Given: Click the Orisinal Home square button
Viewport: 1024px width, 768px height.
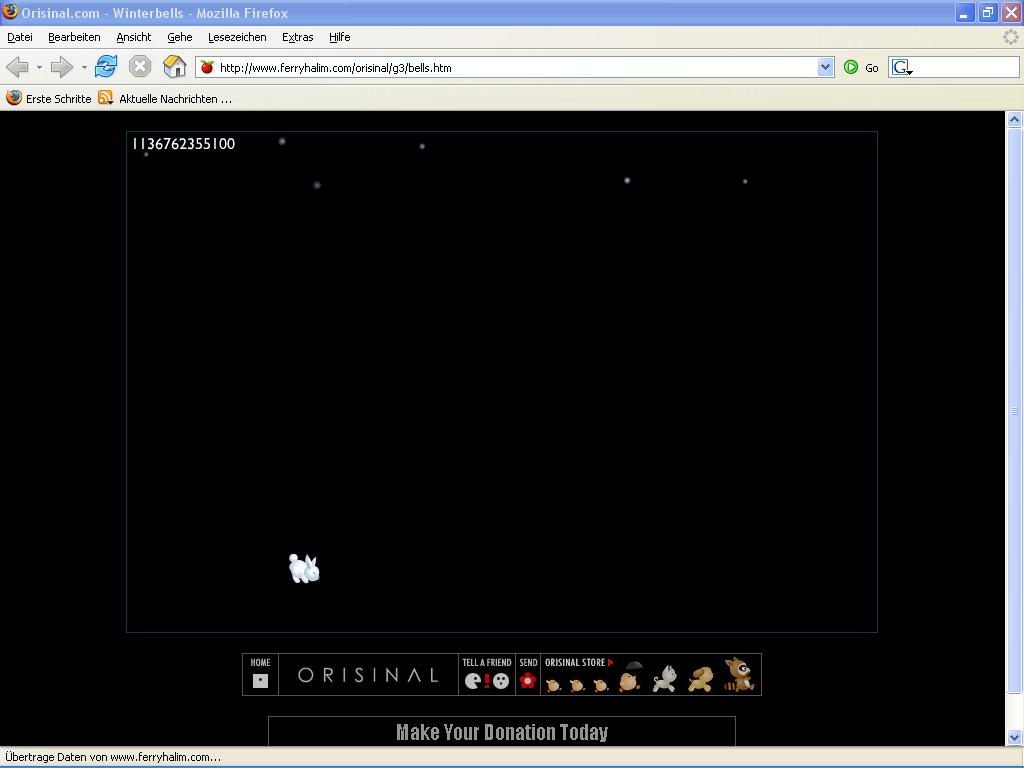Looking at the screenshot, I should (x=260, y=681).
